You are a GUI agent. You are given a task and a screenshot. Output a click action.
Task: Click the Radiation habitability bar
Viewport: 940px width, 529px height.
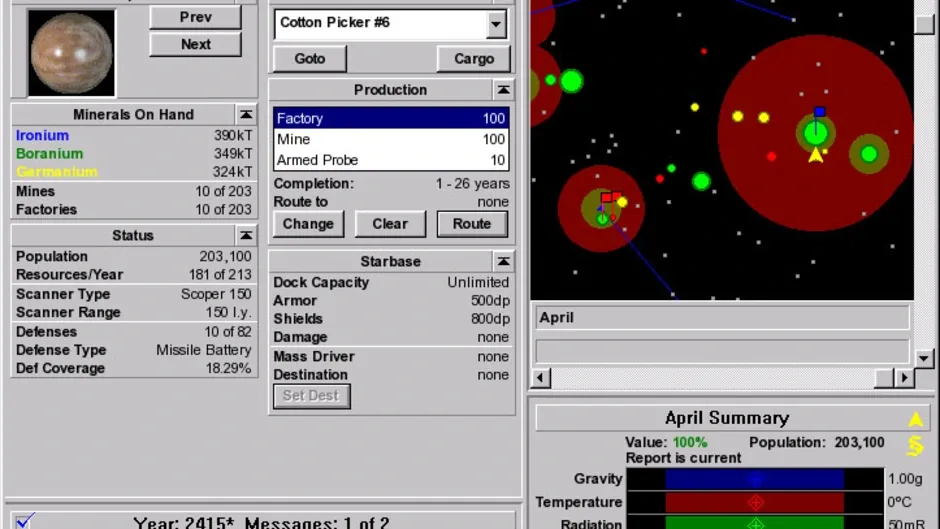point(755,523)
